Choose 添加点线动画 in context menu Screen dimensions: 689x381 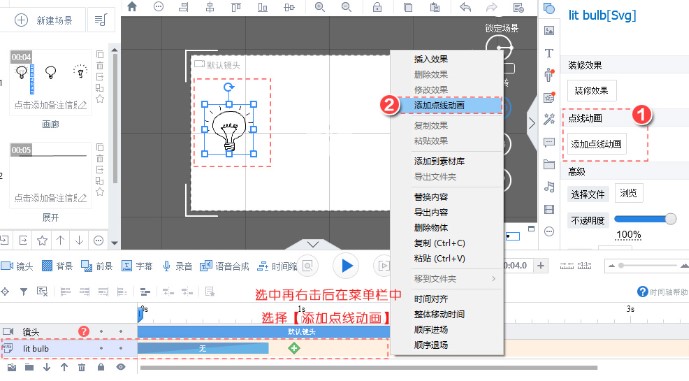click(439, 105)
